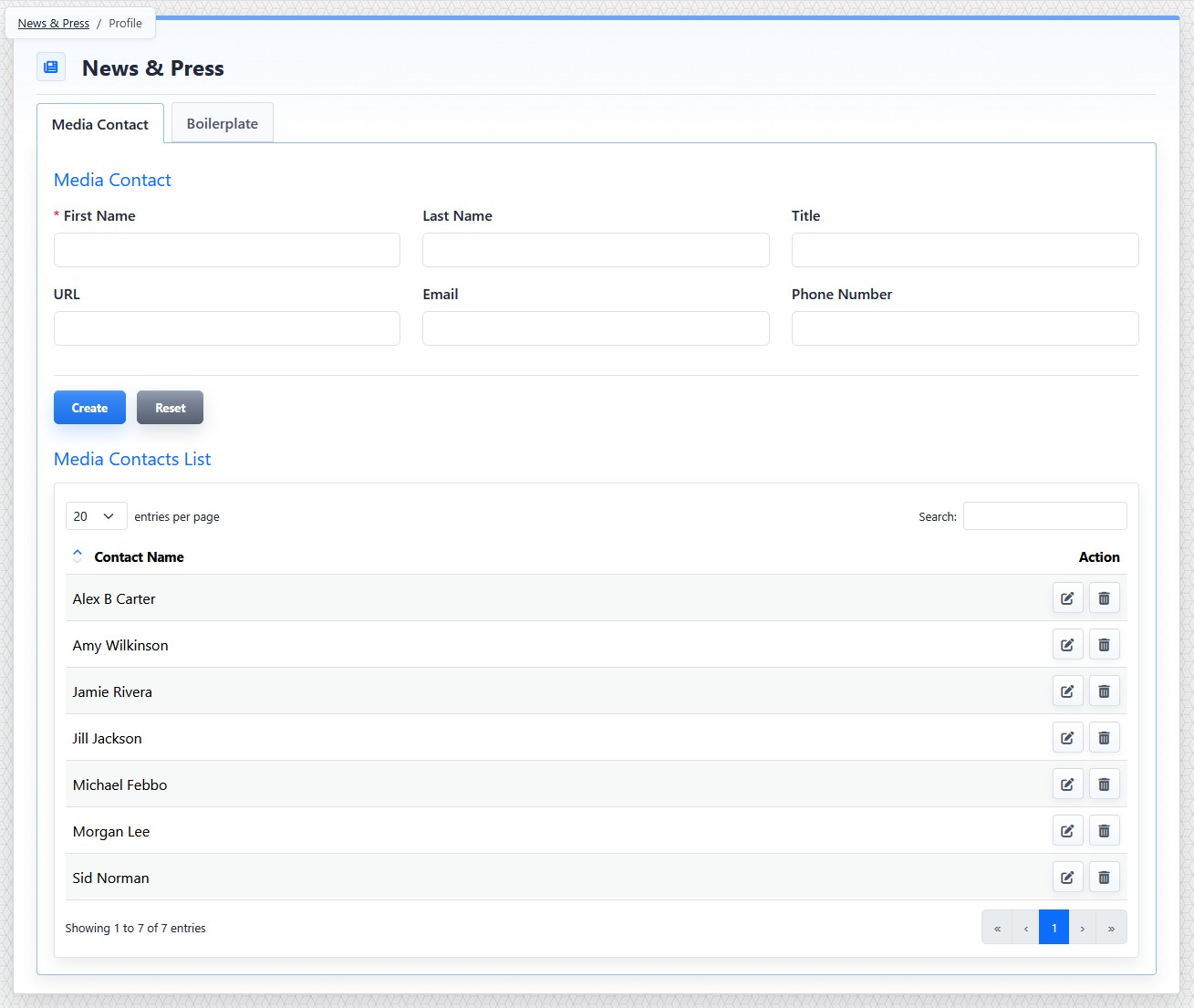
Task: Click the contacts Search box
Action: [1045, 516]
